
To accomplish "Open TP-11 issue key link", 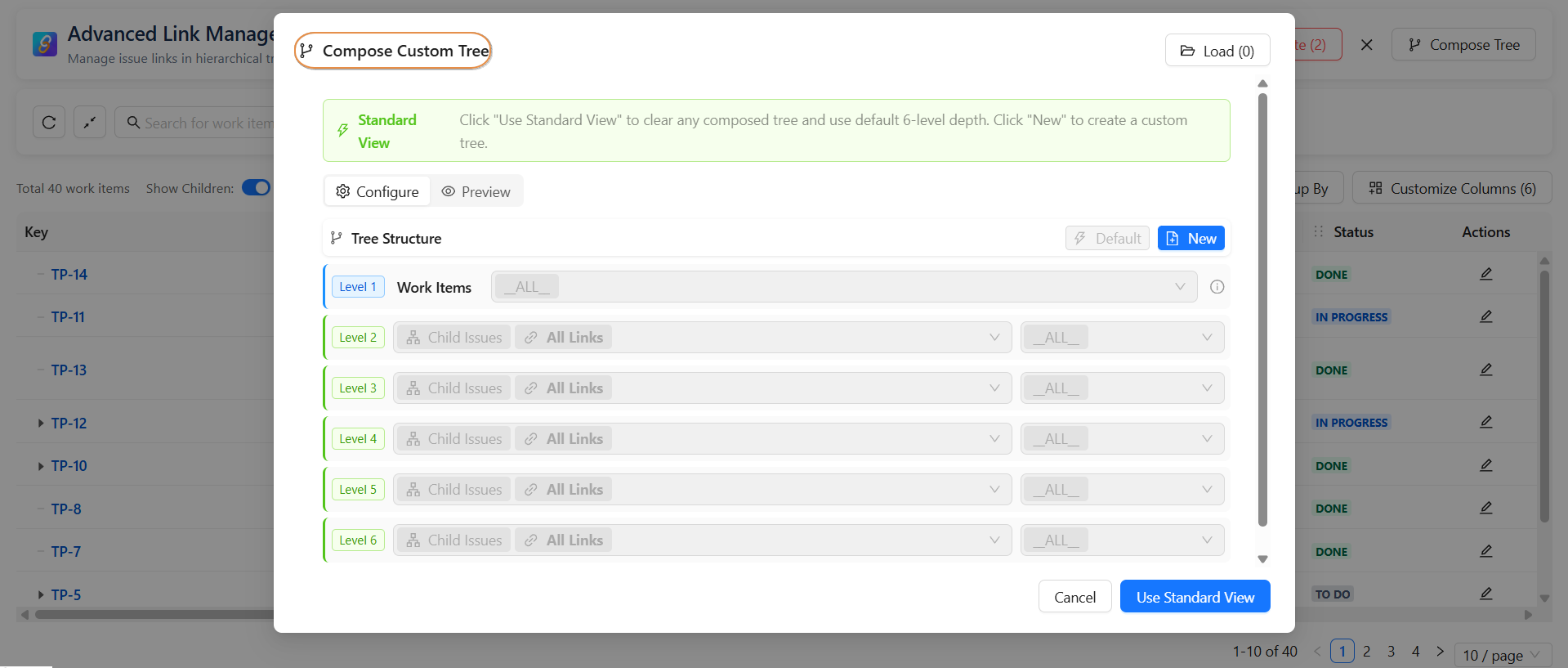I will [x=68, y=317].
